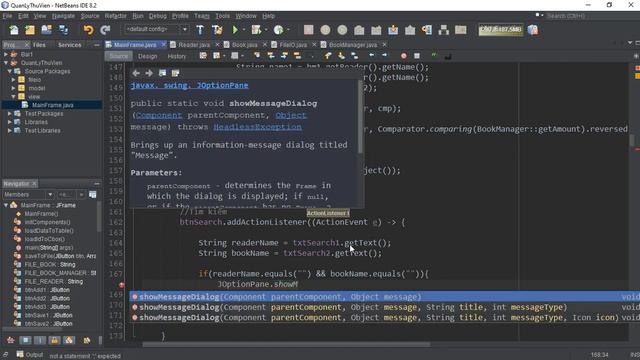Collapse the QuanLyThuVien project node
This screenshot has width=640, height=360.
pyautogui.click(x=6, y=62)
